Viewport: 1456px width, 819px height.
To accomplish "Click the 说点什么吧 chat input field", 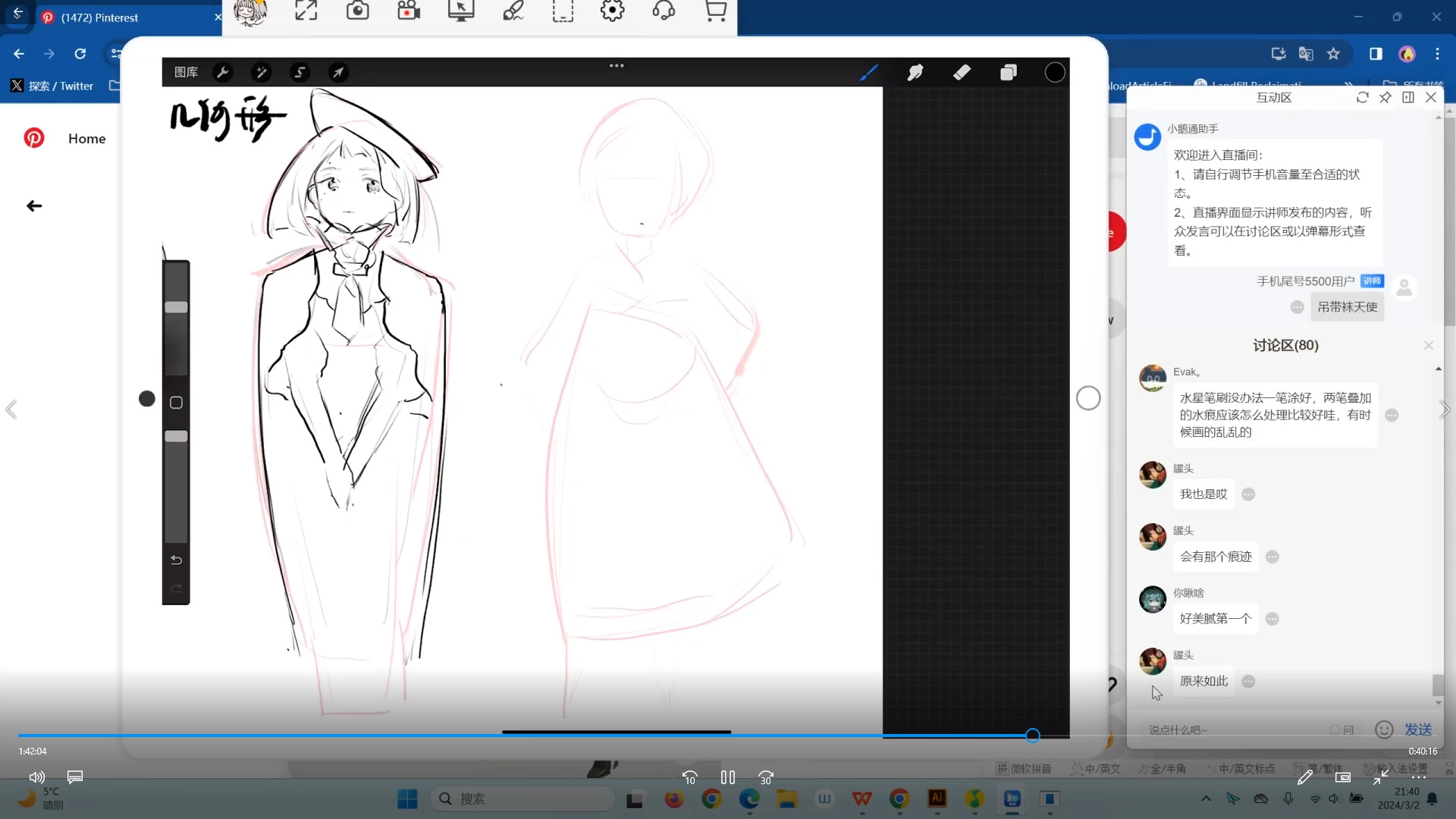I will tap(1228, 730).
